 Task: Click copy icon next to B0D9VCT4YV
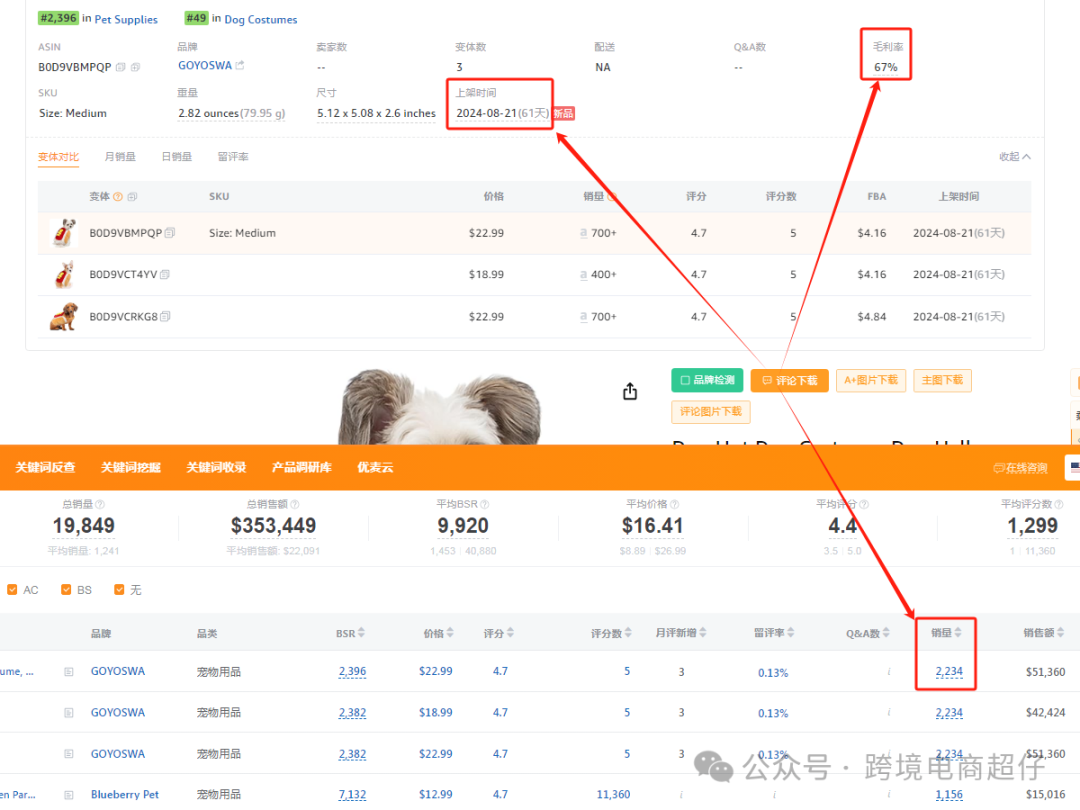pyautogui.click(x=165, y=274)
